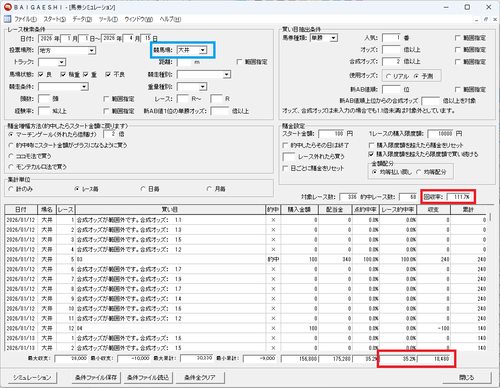Open the ヘルプ(H) menu
Viewport: 500px width, 388px height.
(170, 19)
